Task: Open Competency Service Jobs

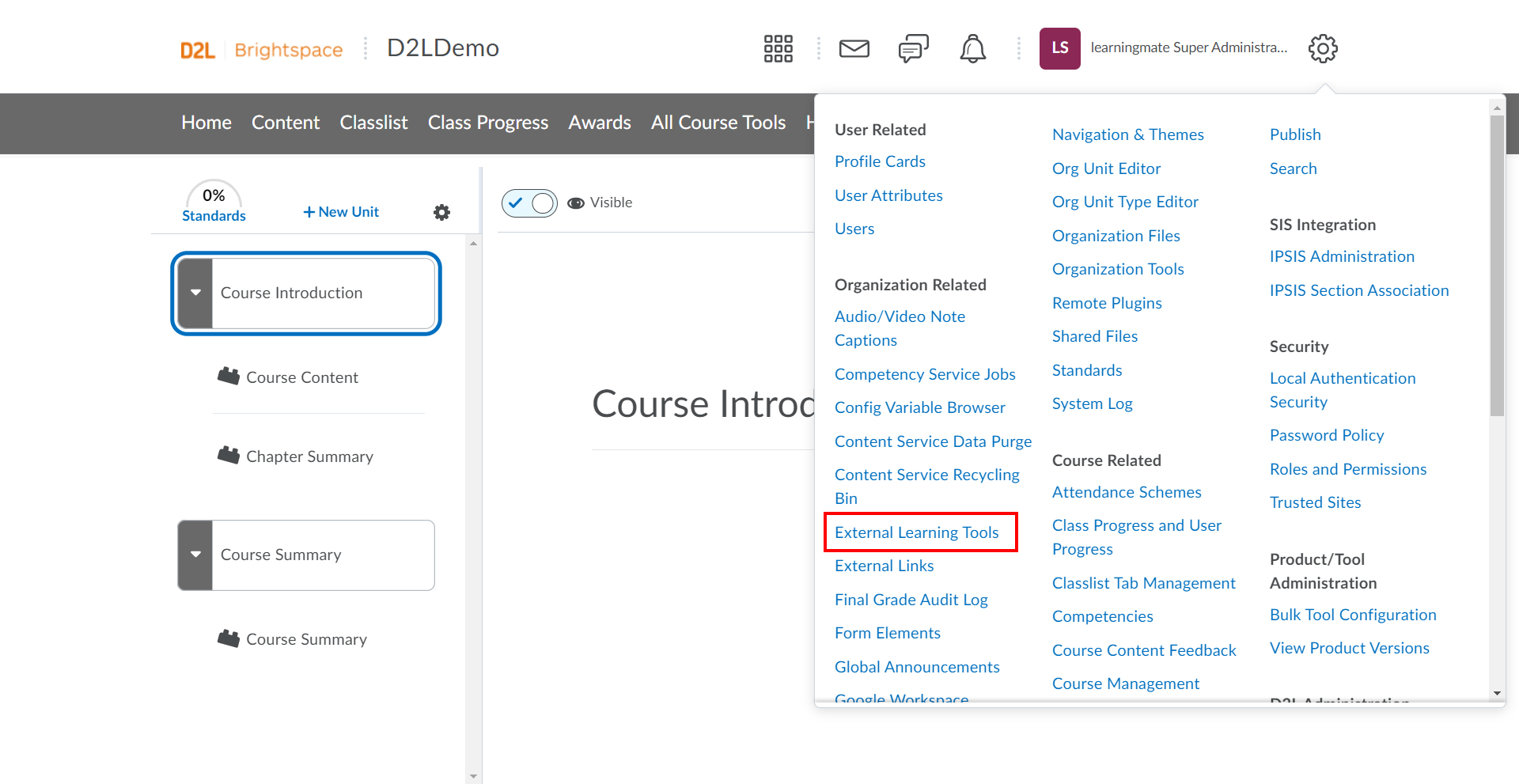Action: tap(925, 374)
